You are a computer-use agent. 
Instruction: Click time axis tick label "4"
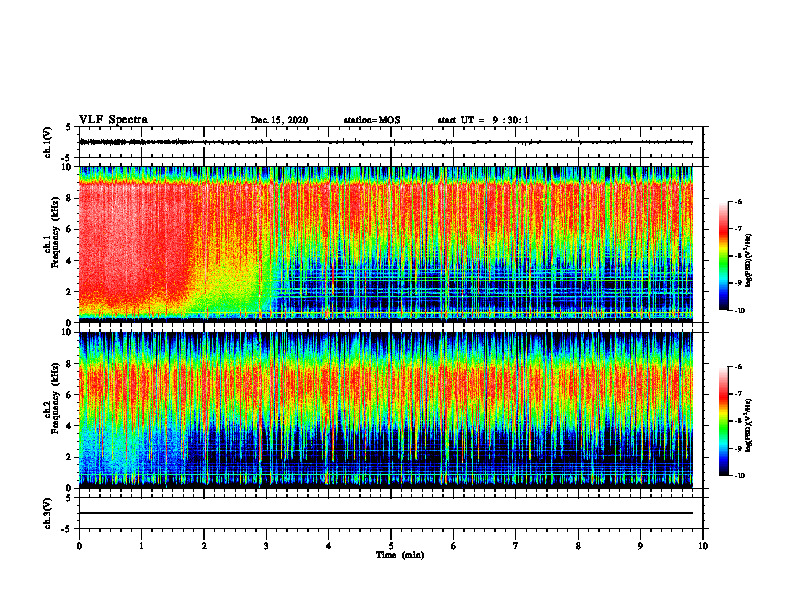(x=329, y=546)
